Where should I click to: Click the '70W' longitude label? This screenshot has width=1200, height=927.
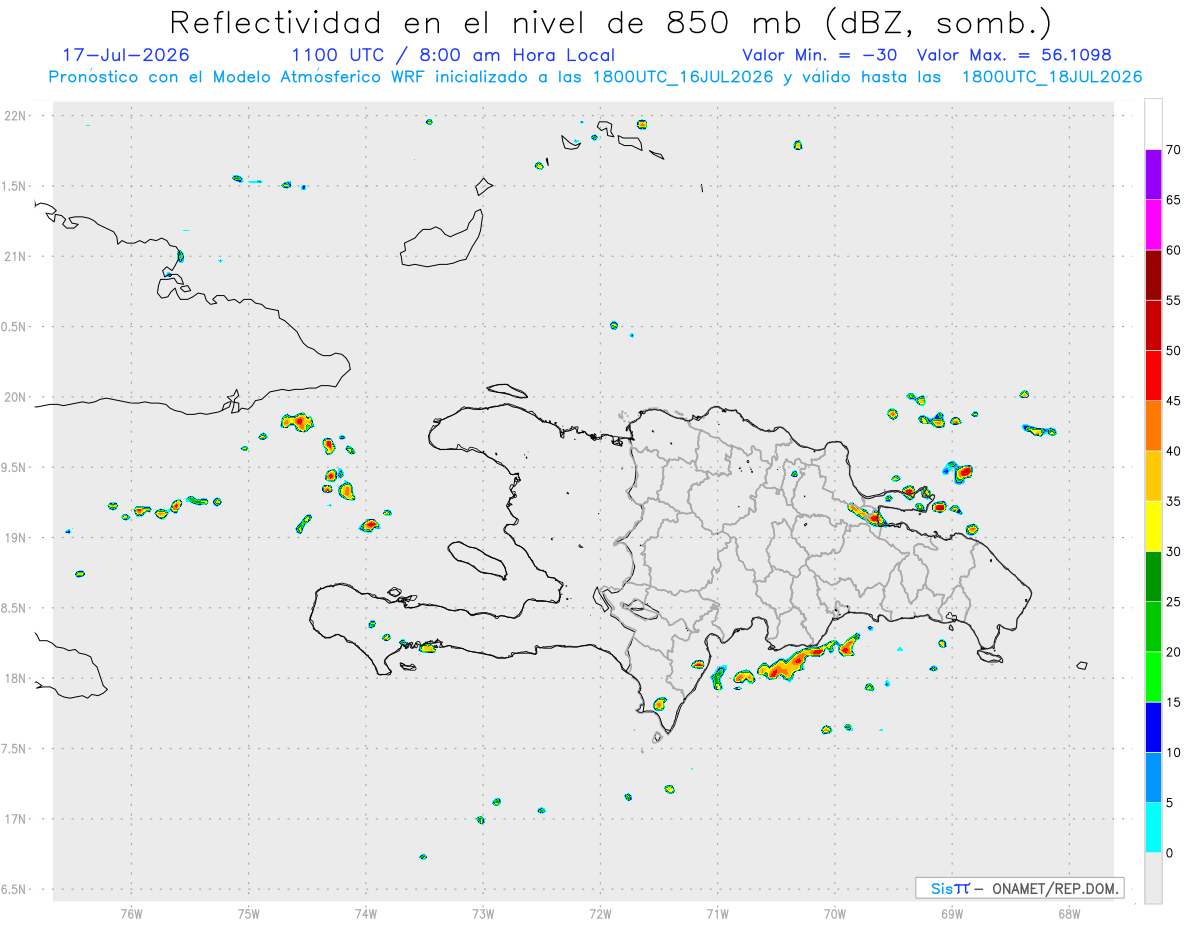pyautogui.click(x=835, y=914)
